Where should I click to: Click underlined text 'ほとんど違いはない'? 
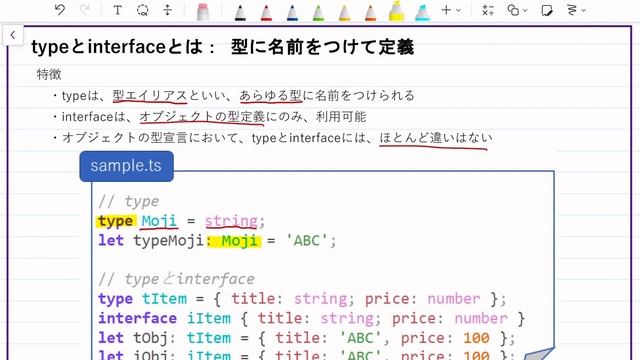[x=436, y=138]
